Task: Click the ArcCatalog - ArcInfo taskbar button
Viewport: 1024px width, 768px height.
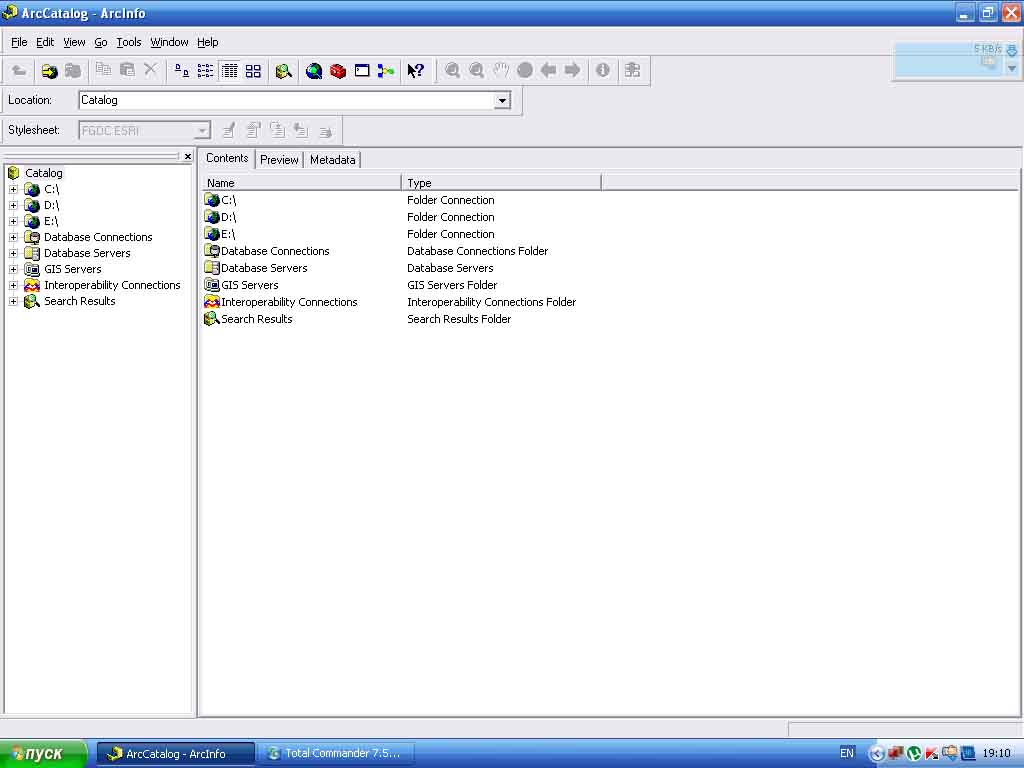Action: 176,754
